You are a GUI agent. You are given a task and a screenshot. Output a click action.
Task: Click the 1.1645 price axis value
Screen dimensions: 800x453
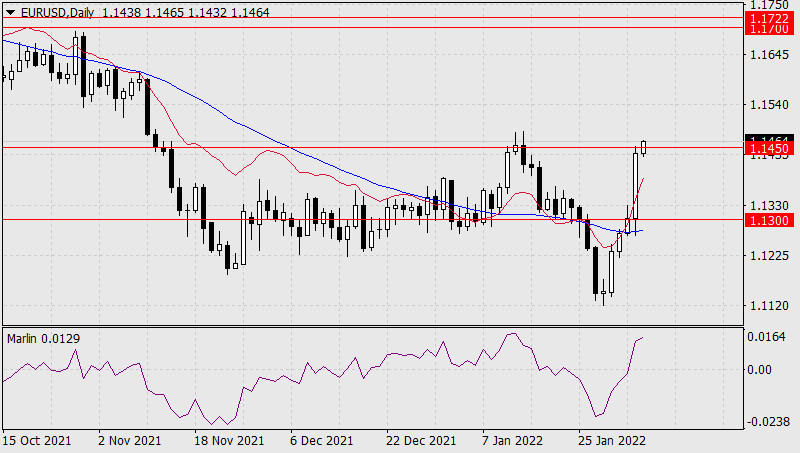pyautogui.click(x=769, y=55)
